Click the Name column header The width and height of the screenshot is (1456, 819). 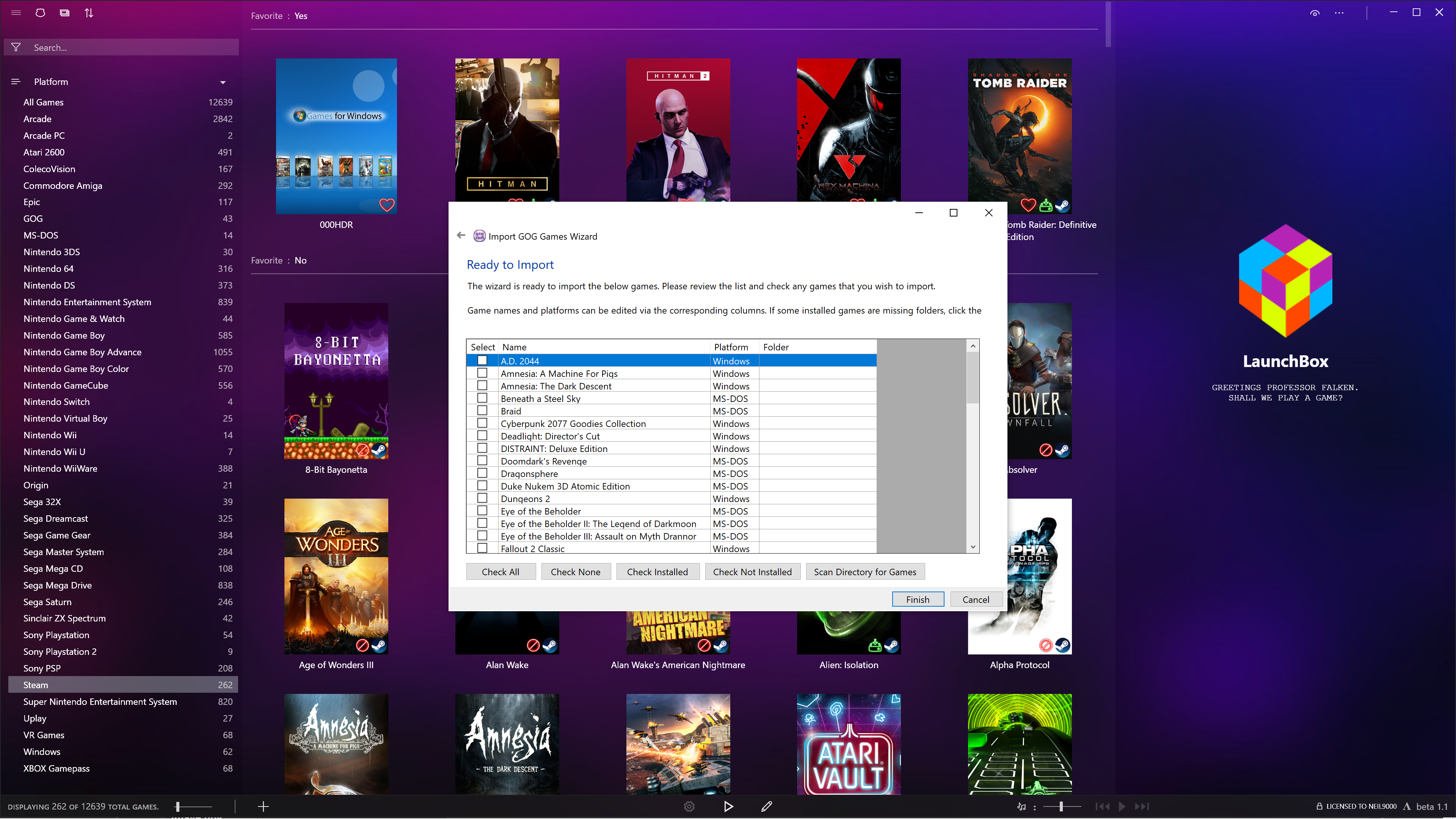pos(604,347)
